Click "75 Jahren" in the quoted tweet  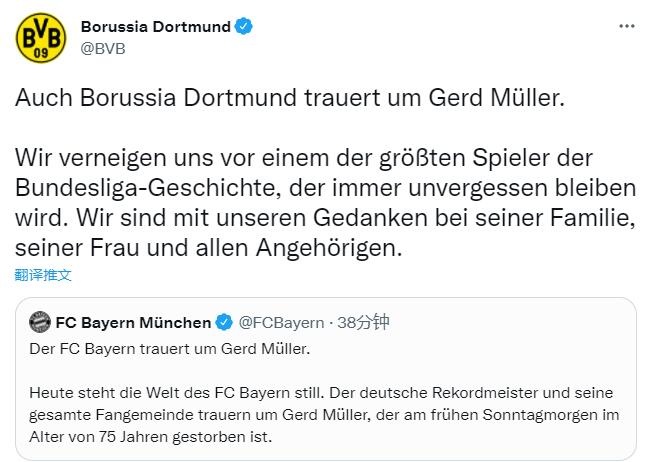(x=133, y=437)
